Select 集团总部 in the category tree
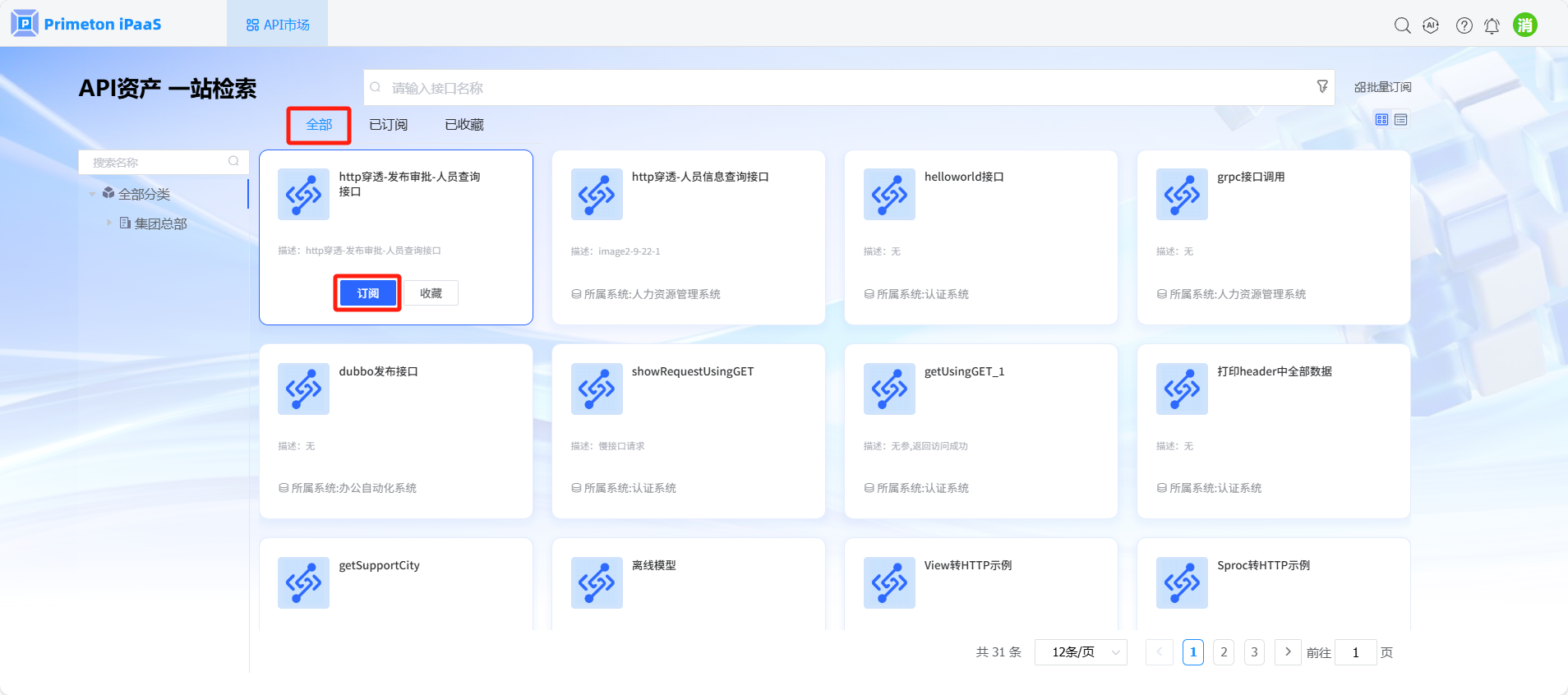 coord(160,223)
